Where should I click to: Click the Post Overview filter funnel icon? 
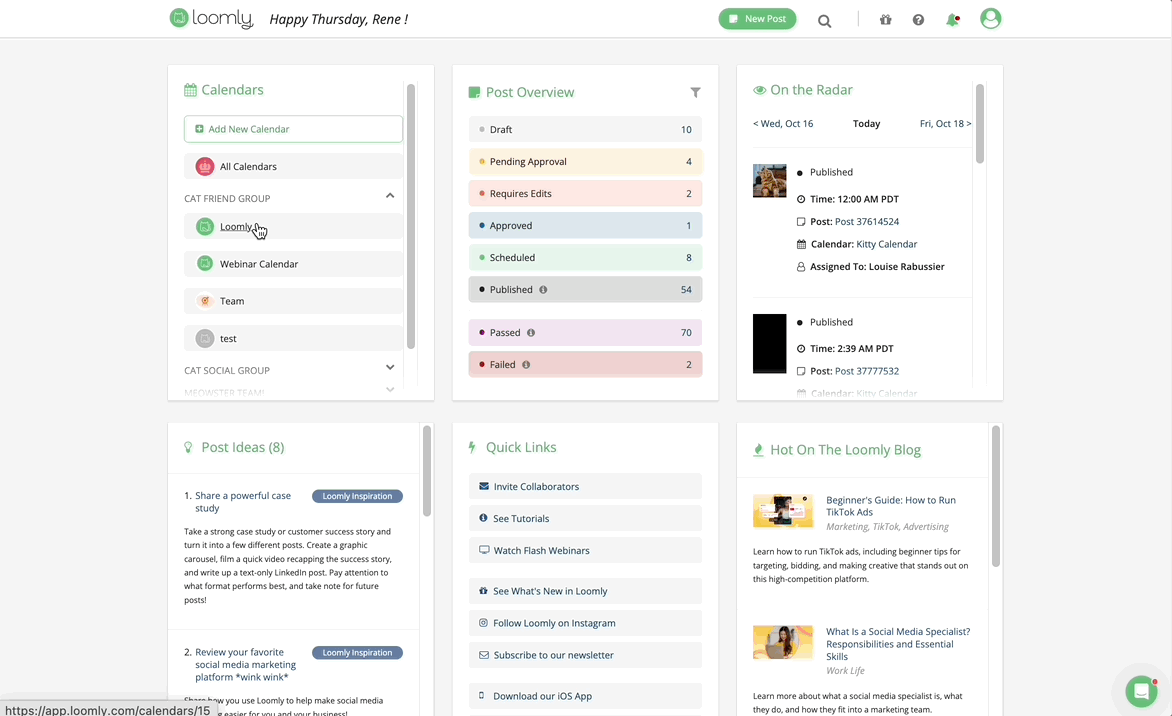pyautogui.click(x=695, y=93)
